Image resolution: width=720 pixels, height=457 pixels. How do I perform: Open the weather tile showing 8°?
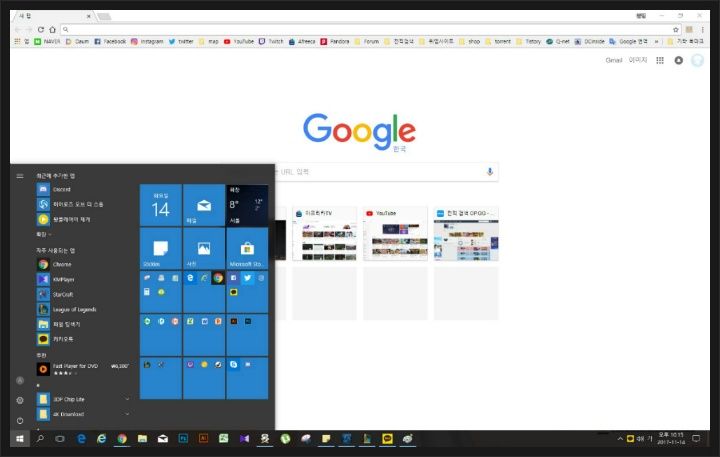pos(247,205)
